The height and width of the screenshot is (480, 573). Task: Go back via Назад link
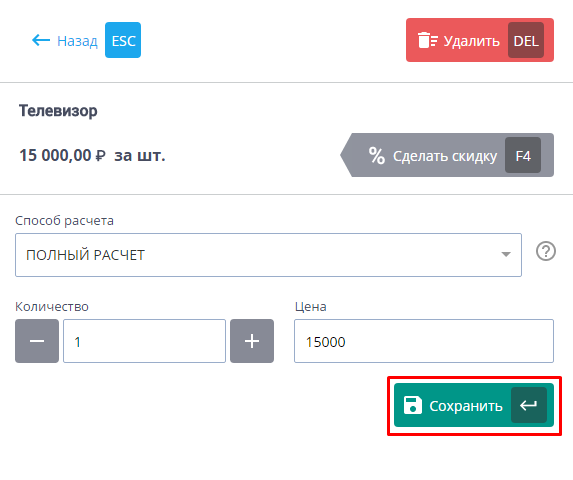(x=77, y=41)
